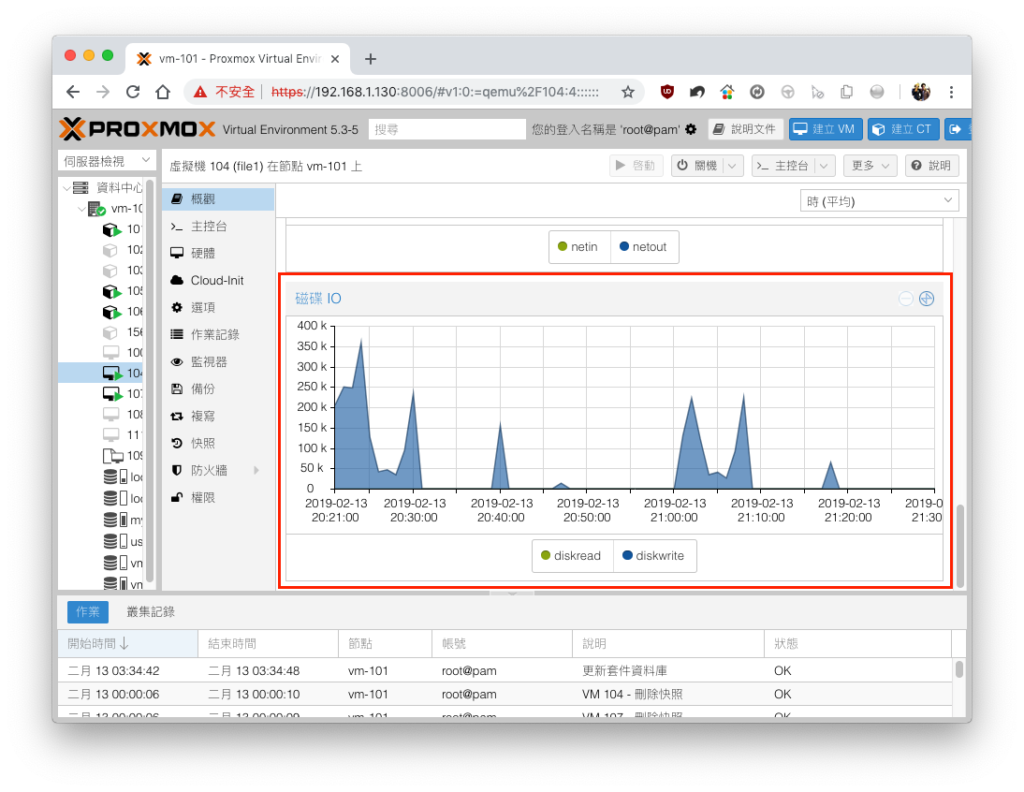Toggle the netin series in the legend
1024x792 pixels.
point(579,247)
